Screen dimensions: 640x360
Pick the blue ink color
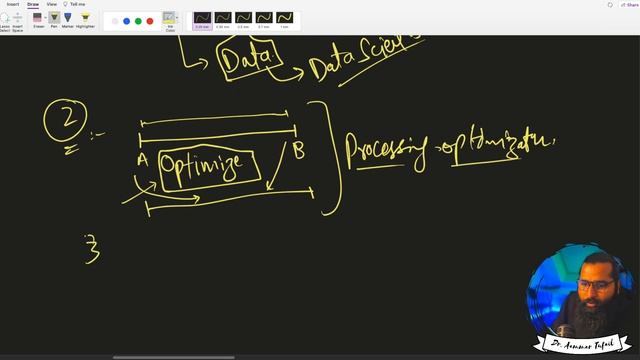(x=127, y=21)
